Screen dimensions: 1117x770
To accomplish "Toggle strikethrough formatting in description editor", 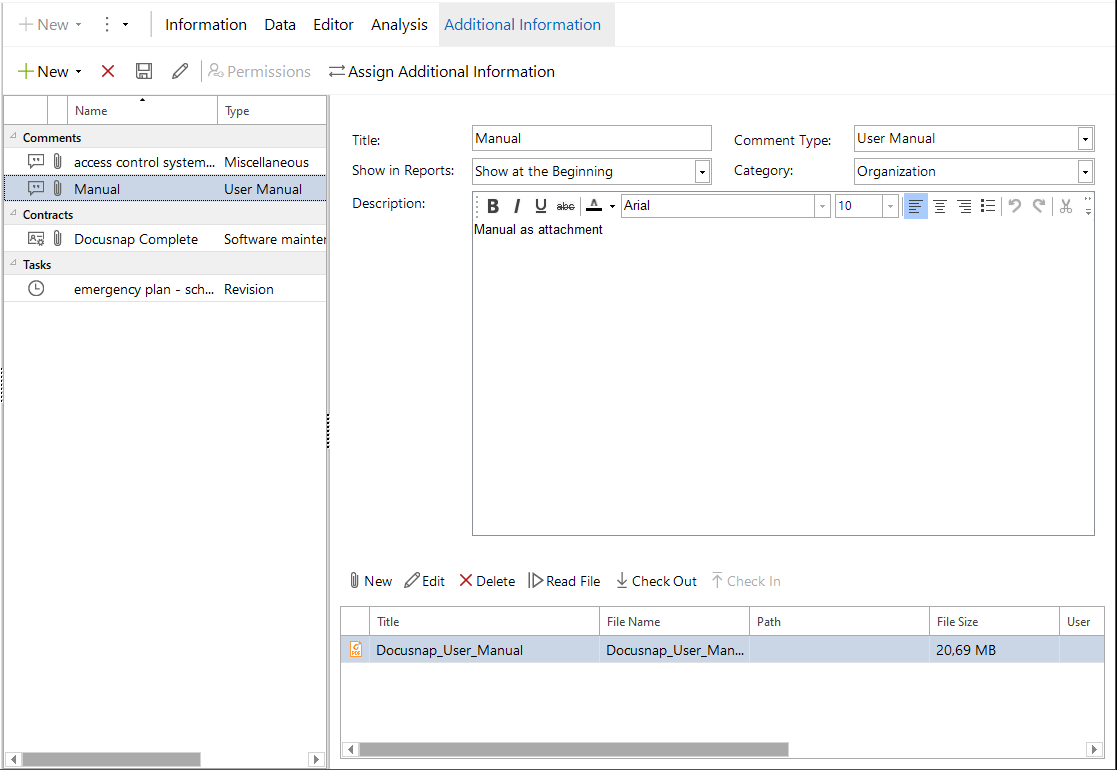I will 566,206.
